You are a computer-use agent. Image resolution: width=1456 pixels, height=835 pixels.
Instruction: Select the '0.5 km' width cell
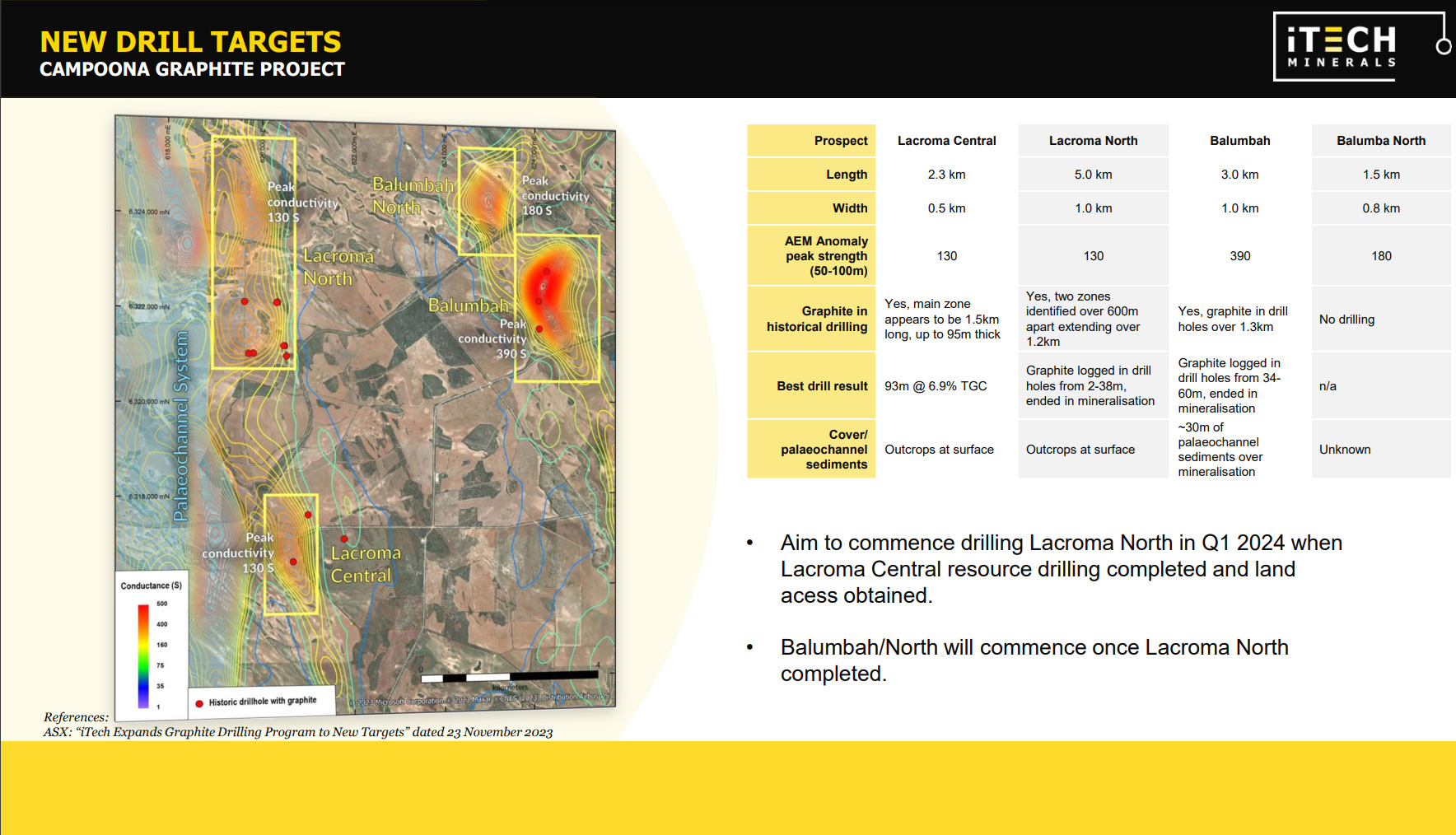click(946, 208)
